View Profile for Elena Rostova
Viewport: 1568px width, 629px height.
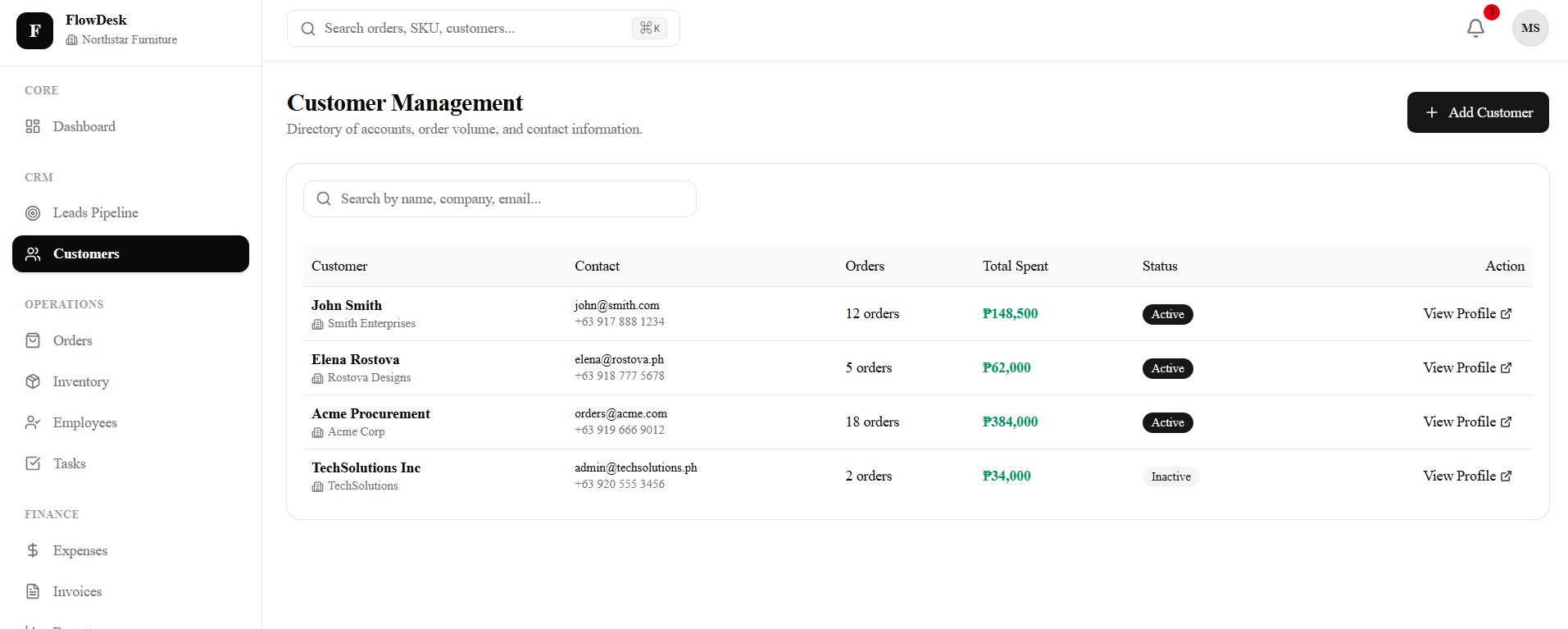pyautogui.click(x=1467, y=367)
